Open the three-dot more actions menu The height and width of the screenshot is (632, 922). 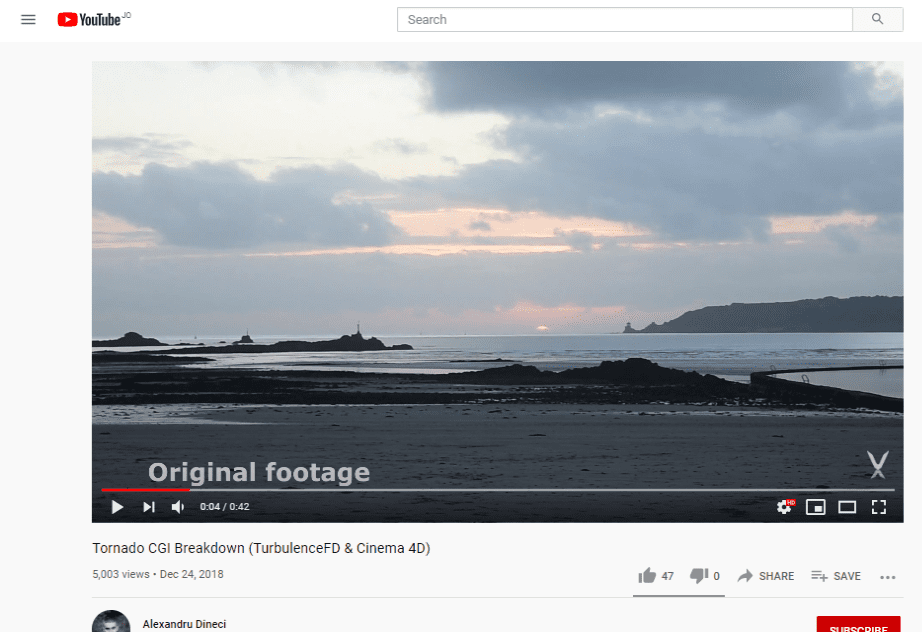pos(887,577)
